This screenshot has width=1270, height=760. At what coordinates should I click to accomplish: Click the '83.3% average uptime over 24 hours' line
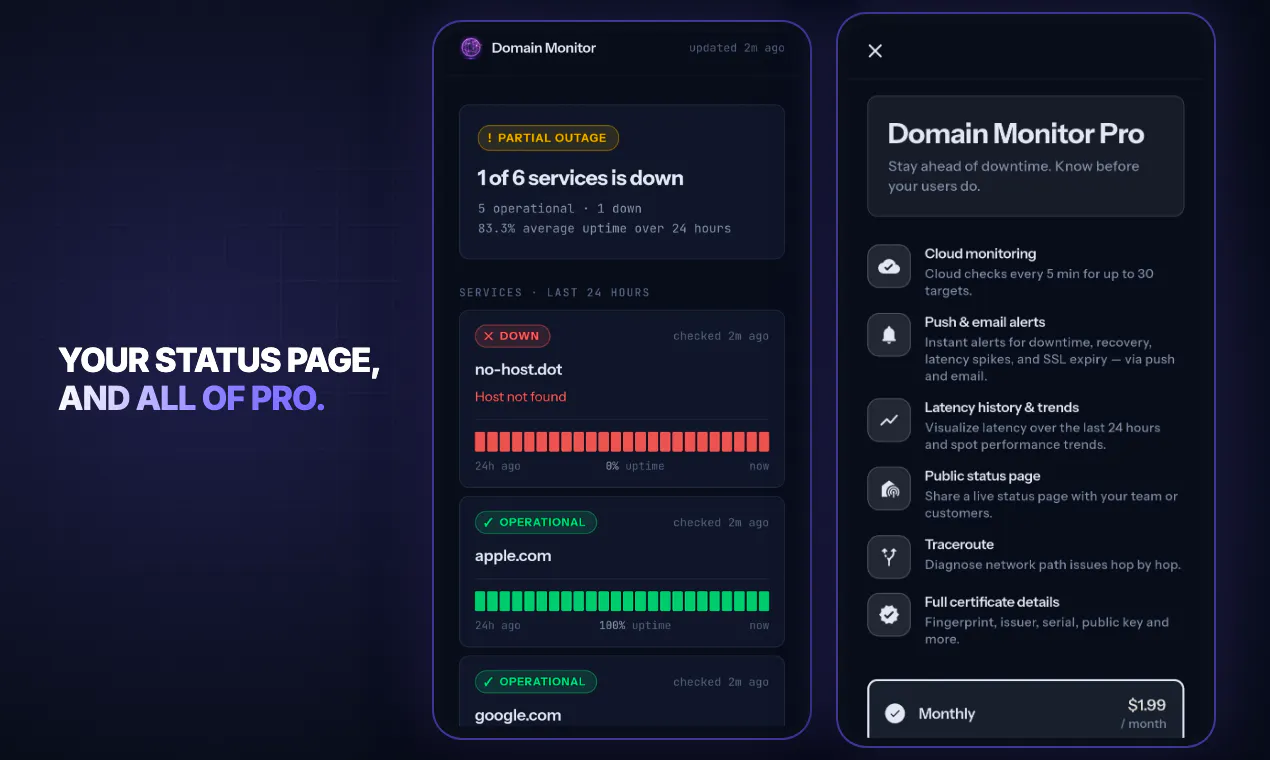pyautogui.click(x=604, y=229)
